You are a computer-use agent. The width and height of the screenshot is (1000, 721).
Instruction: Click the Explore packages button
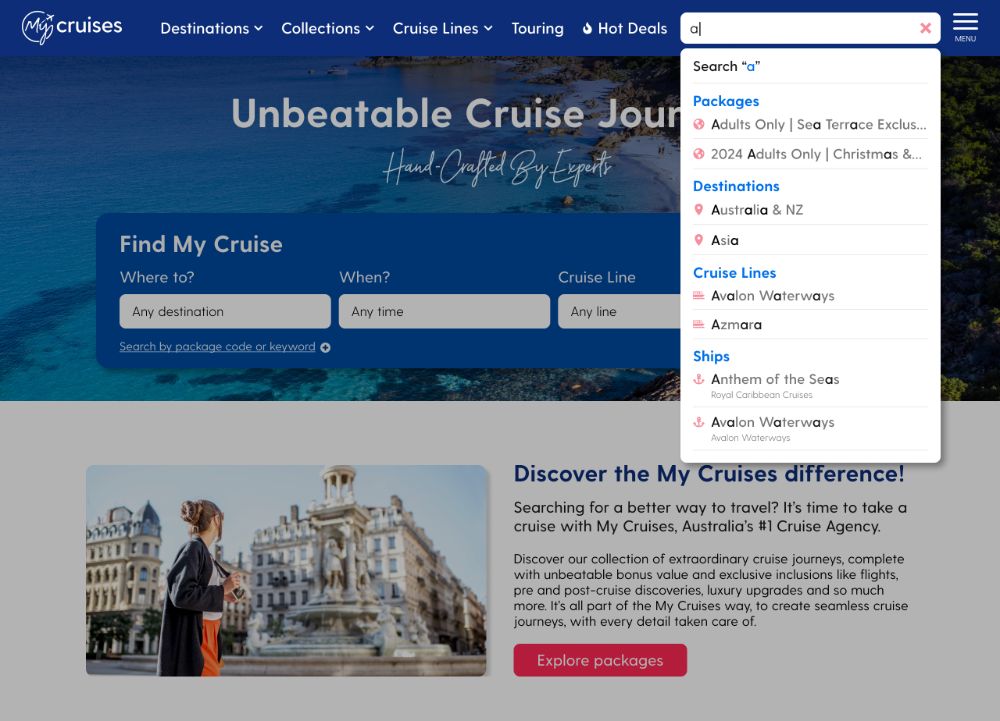[x=600, y=660]
